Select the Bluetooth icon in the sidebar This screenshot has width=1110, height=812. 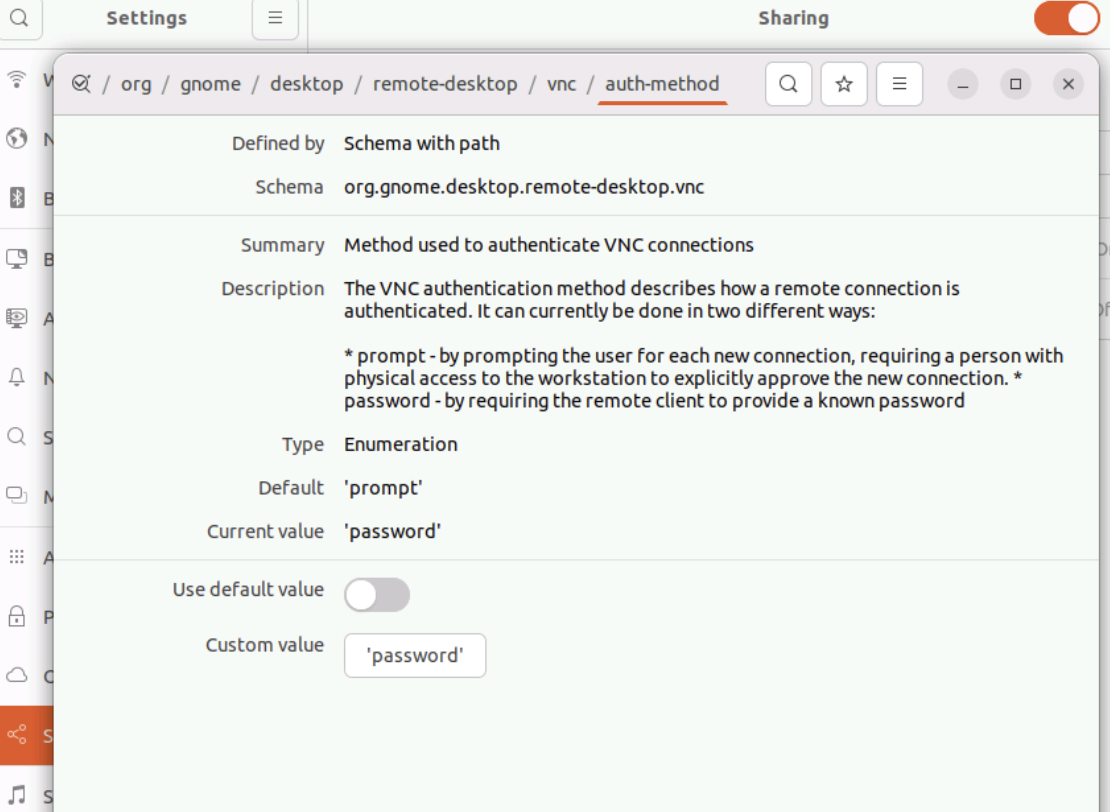17,198
